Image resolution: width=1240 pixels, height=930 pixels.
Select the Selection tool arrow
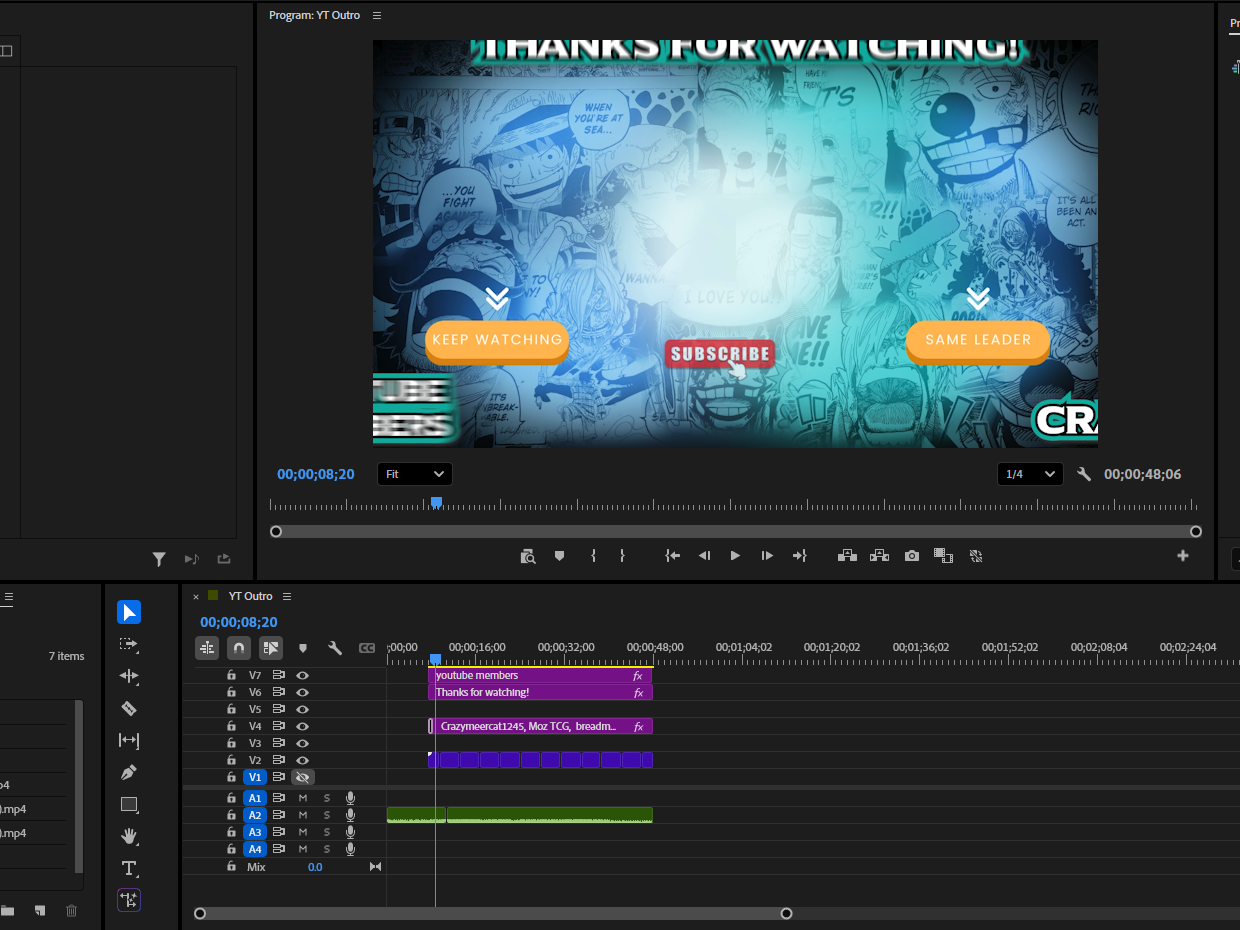coord(129,612)
